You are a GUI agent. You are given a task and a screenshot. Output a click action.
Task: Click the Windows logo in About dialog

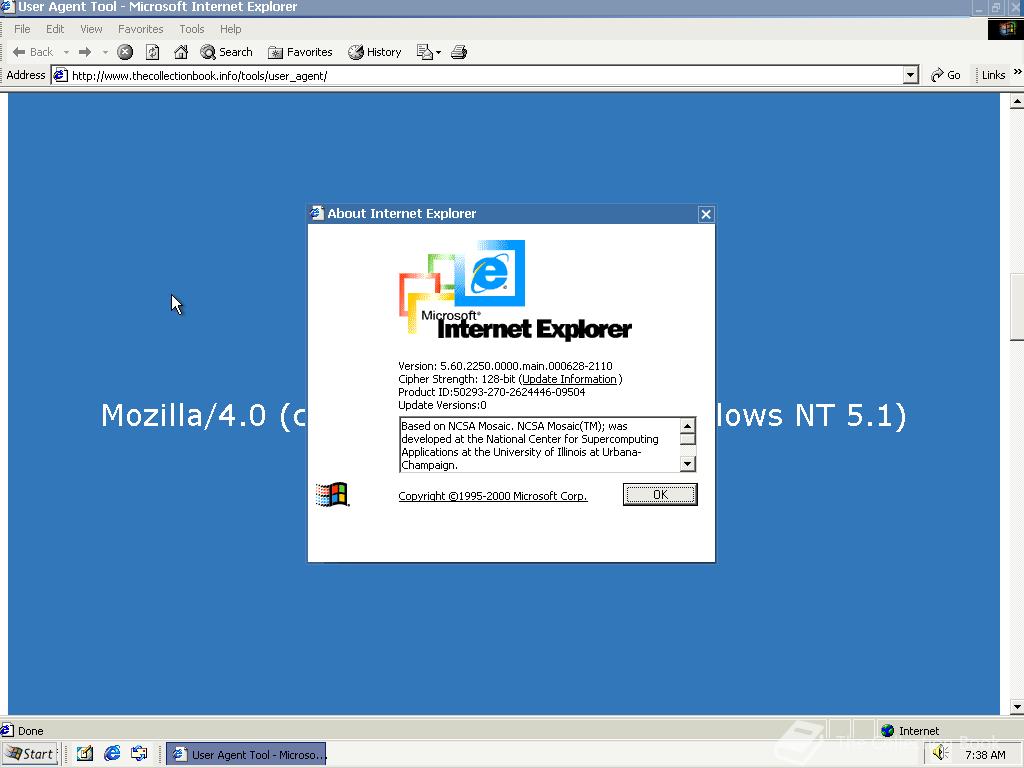(332, 494)
